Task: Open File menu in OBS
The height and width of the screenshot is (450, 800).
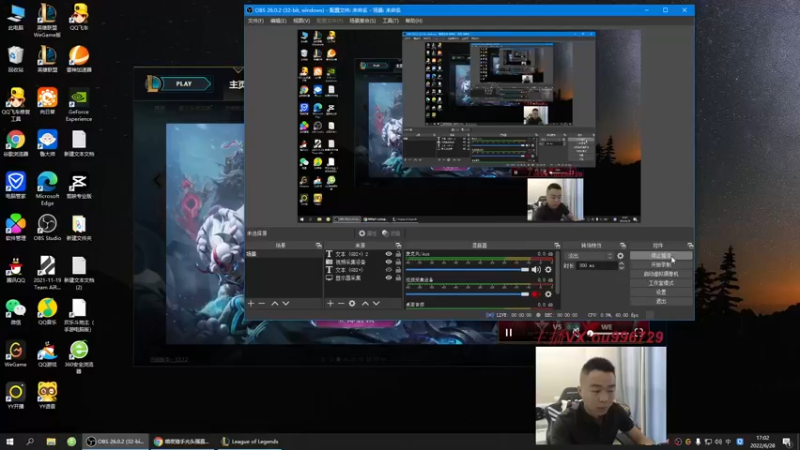Action: [x=256, y=21]
